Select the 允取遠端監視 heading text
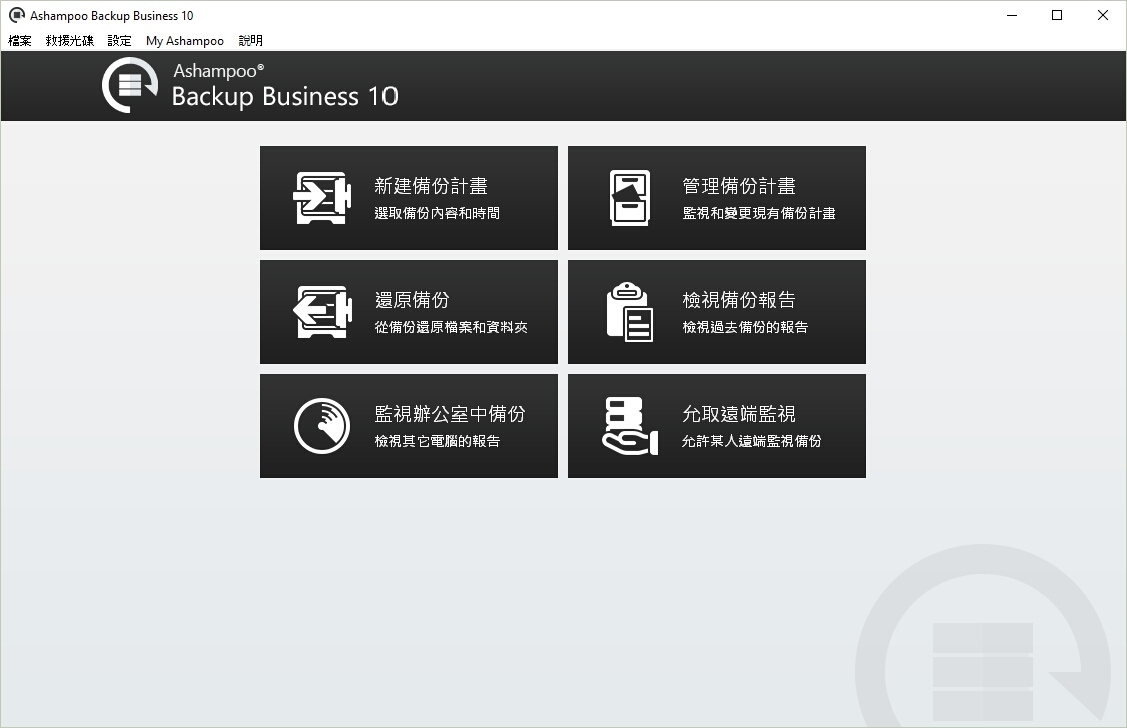This screenshot has height=728, width=1127. point(739,414)
